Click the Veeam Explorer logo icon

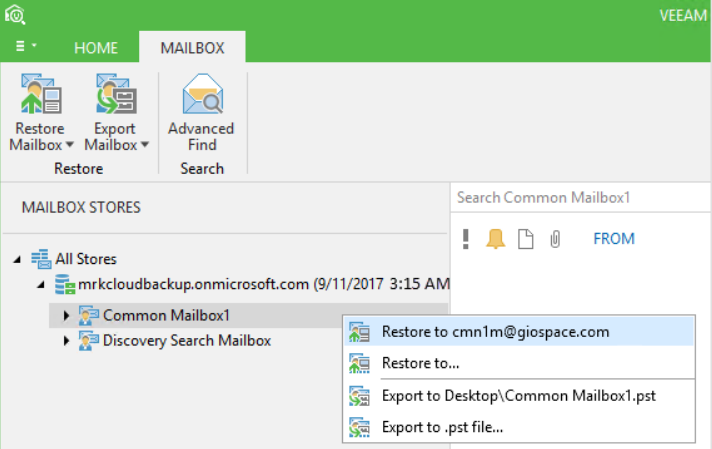tap(15, 15)
